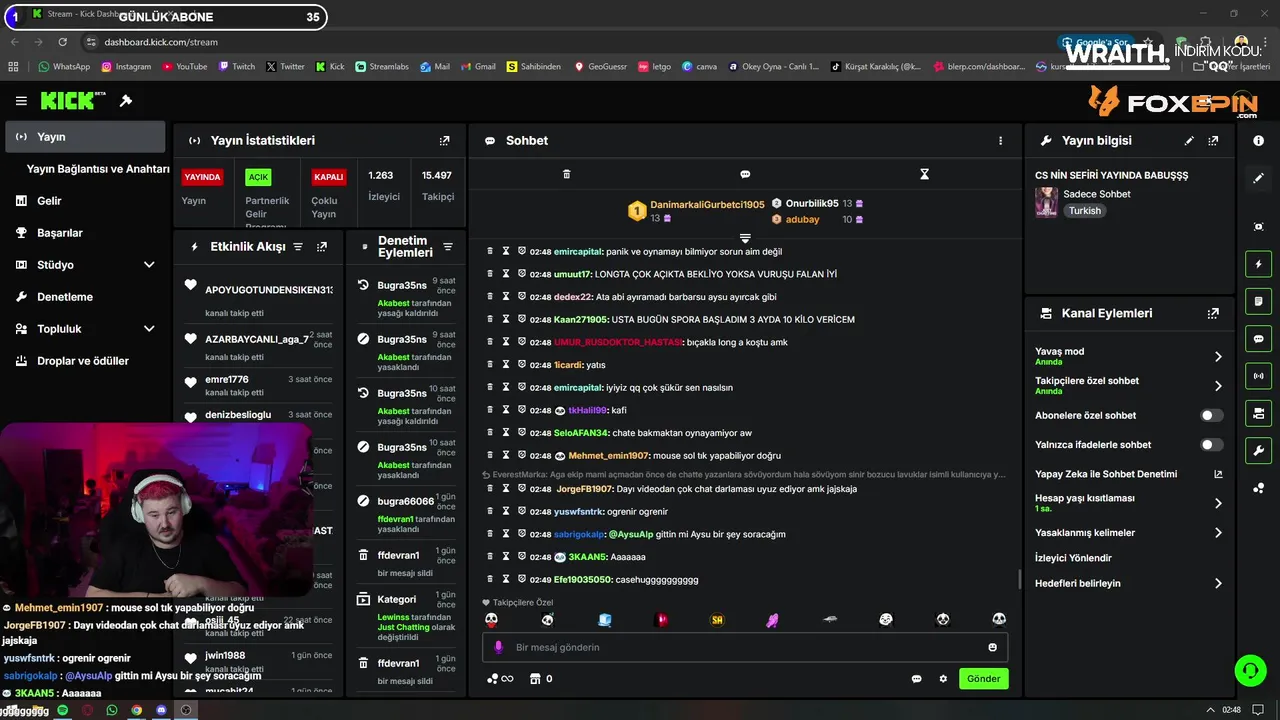Screen dimensions: 1280x720
Task: Toggle Yalnızca ifadelerle sohbet switch
Action: [x=1211, y=445]
